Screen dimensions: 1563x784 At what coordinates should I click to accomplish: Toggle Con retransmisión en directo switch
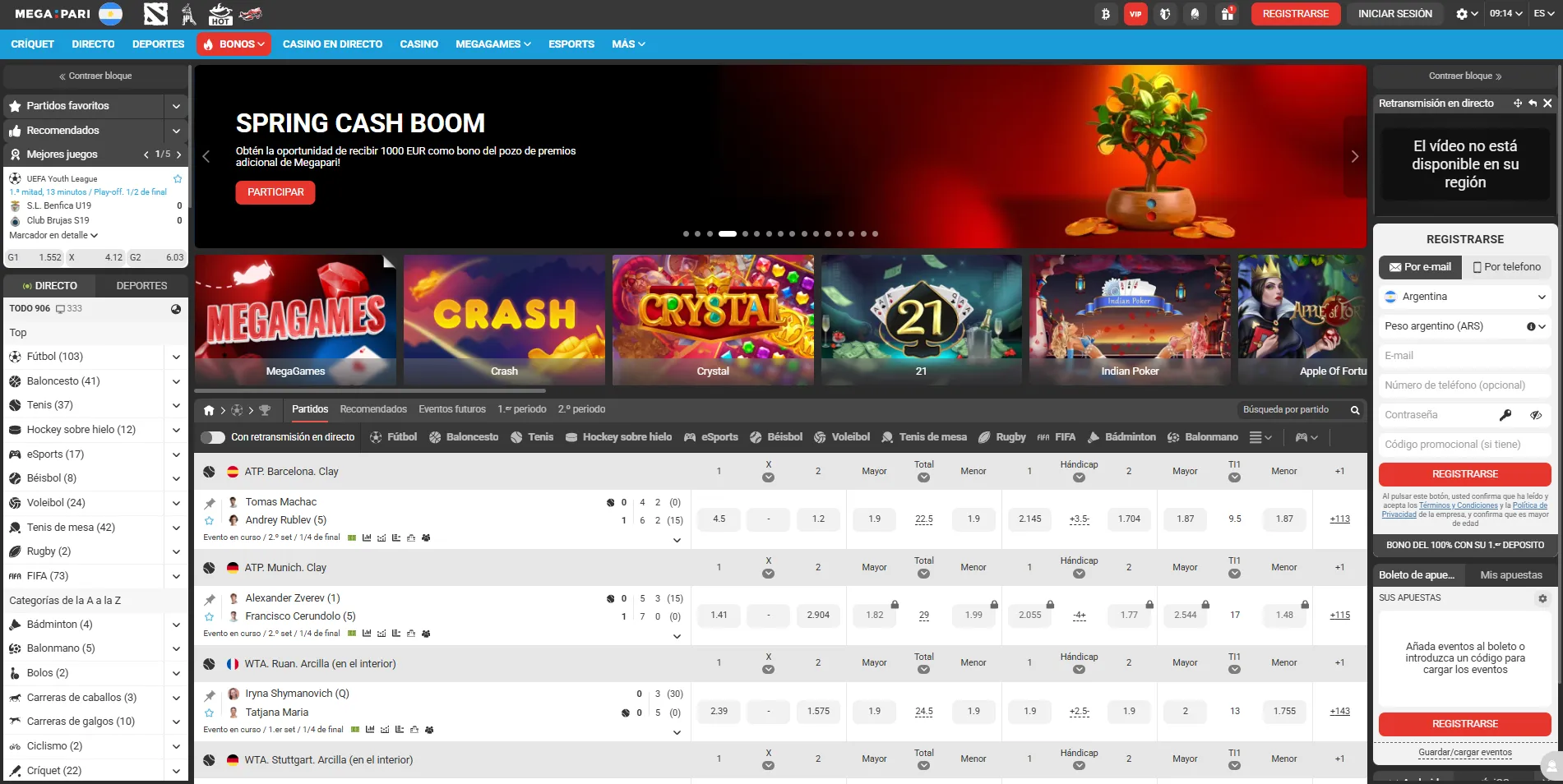point(213,437)
